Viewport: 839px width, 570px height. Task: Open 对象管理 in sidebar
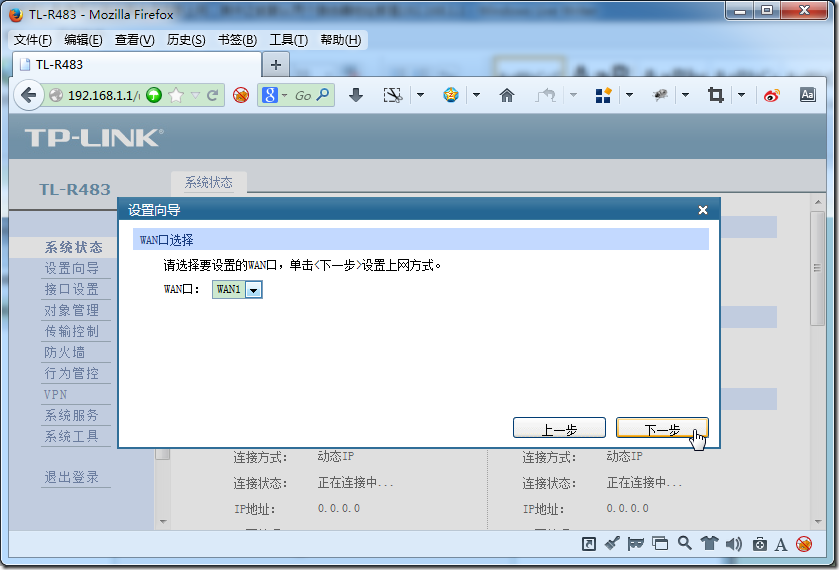[72, 310]
